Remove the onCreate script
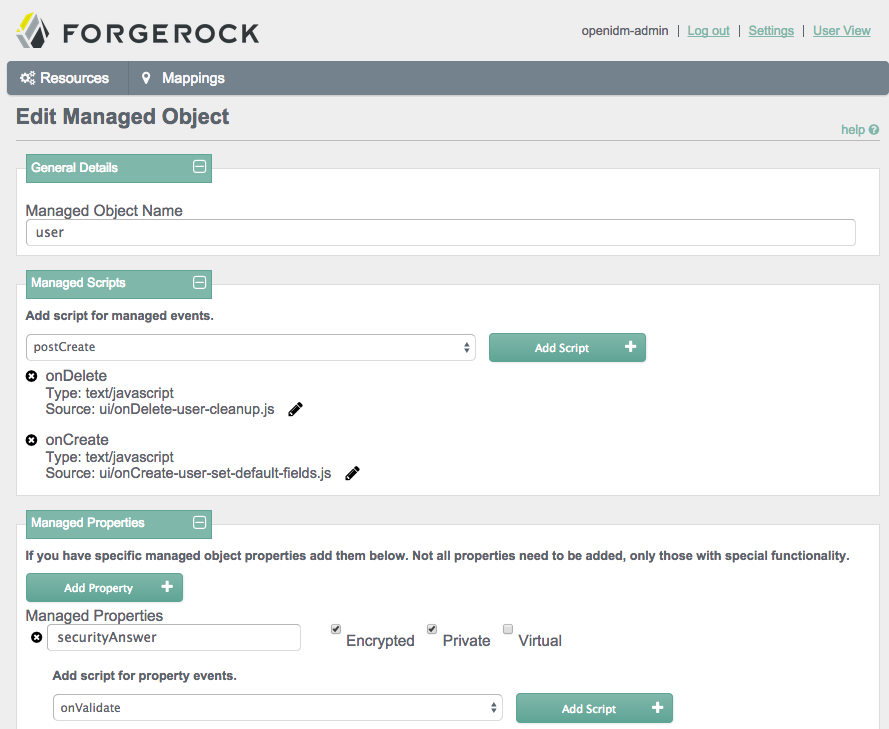The height and width of the screenshot is (729, 889). pyautogui.click(x=32, y=440)
